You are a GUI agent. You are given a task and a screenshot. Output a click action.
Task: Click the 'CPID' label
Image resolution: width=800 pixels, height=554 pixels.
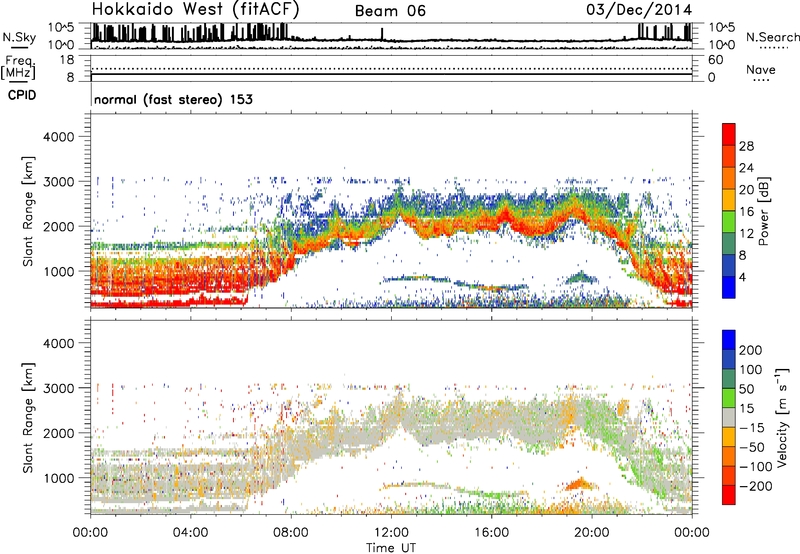click(22, 95)
